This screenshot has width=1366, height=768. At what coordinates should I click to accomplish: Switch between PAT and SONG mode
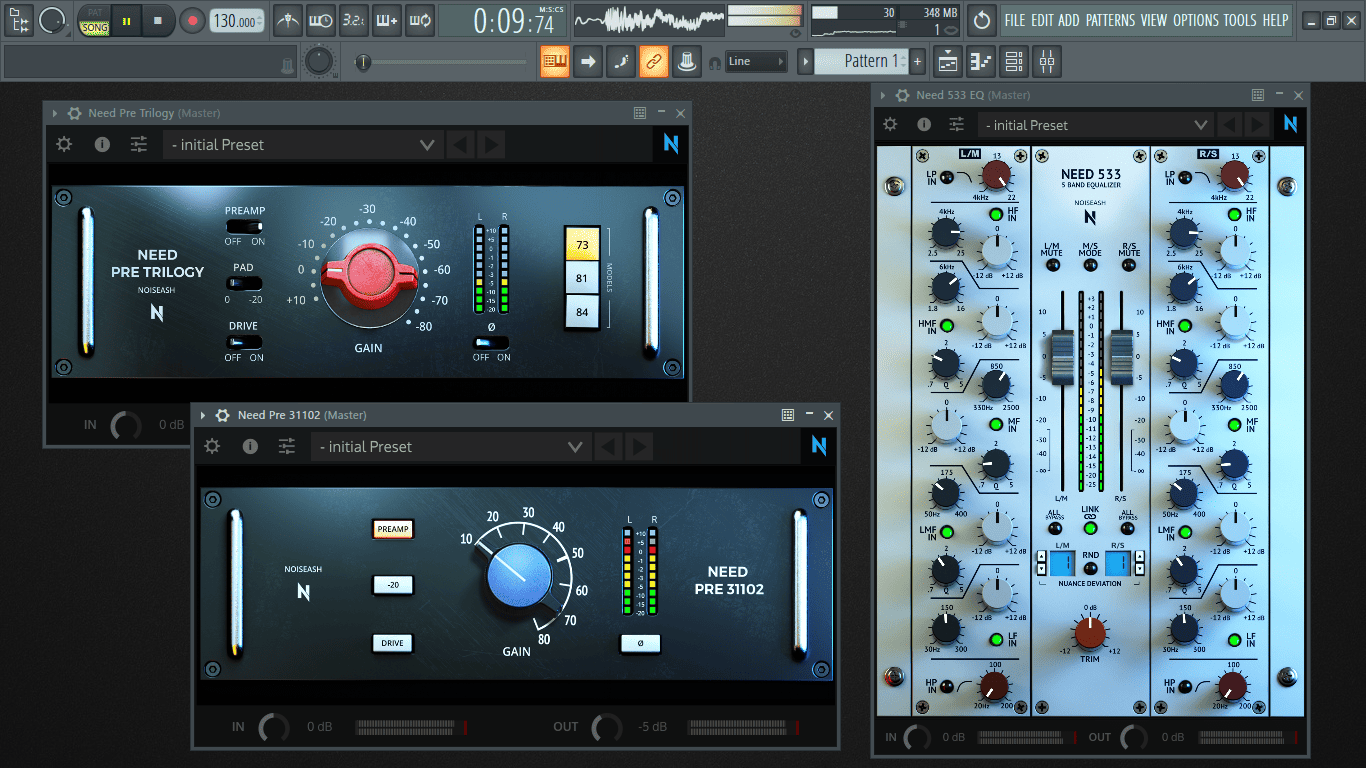[95, 20]
